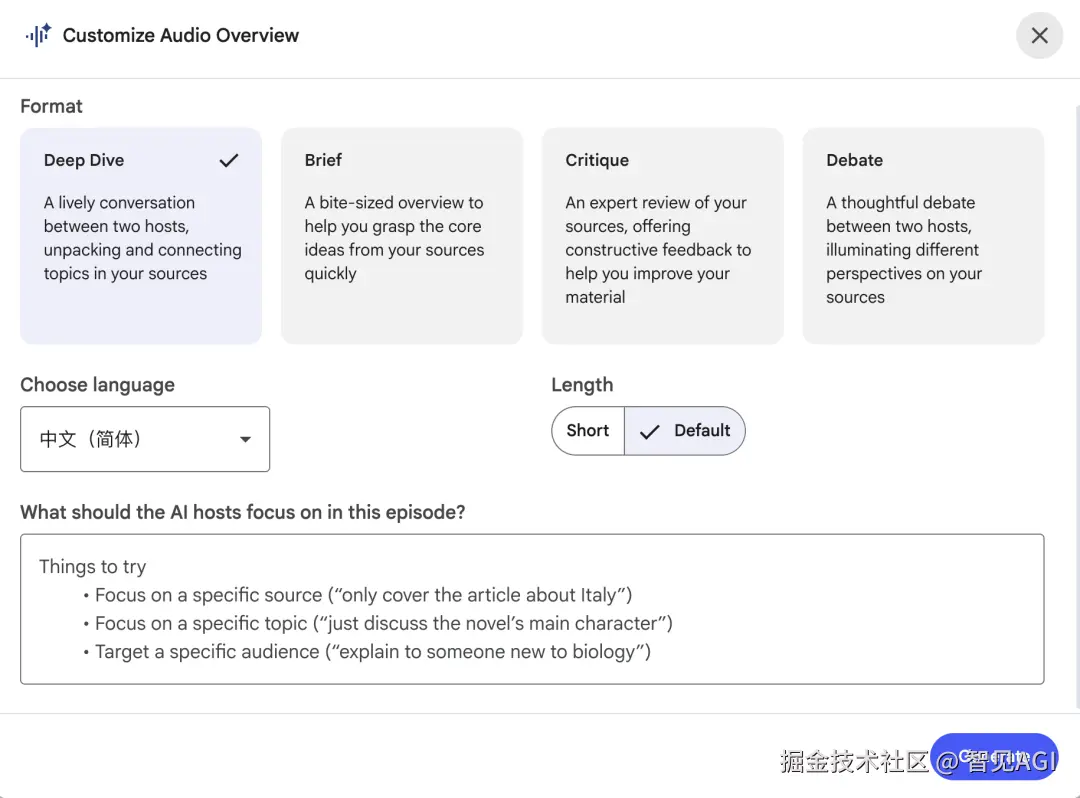Focus the AI hosts focus text box
Screen dimensions: 1080x798
pos(532,609)
